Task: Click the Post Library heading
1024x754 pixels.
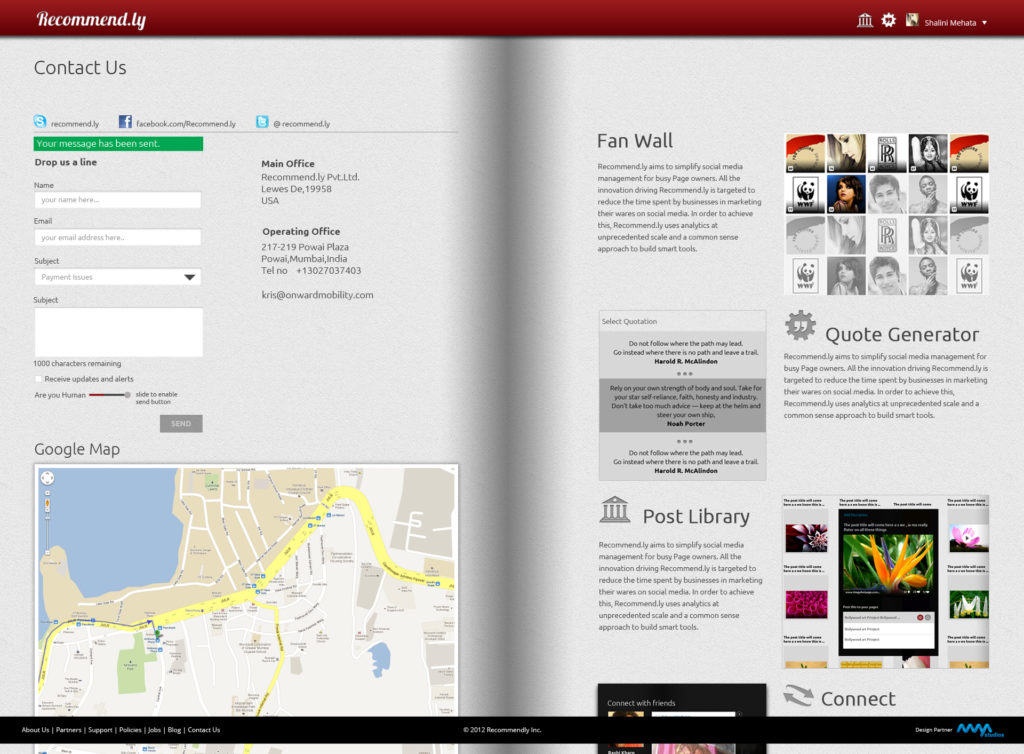Action: [696, 516]
